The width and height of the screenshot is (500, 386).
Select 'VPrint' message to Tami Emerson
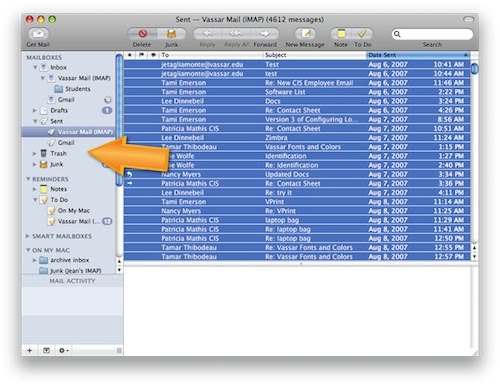coord(297,202)
